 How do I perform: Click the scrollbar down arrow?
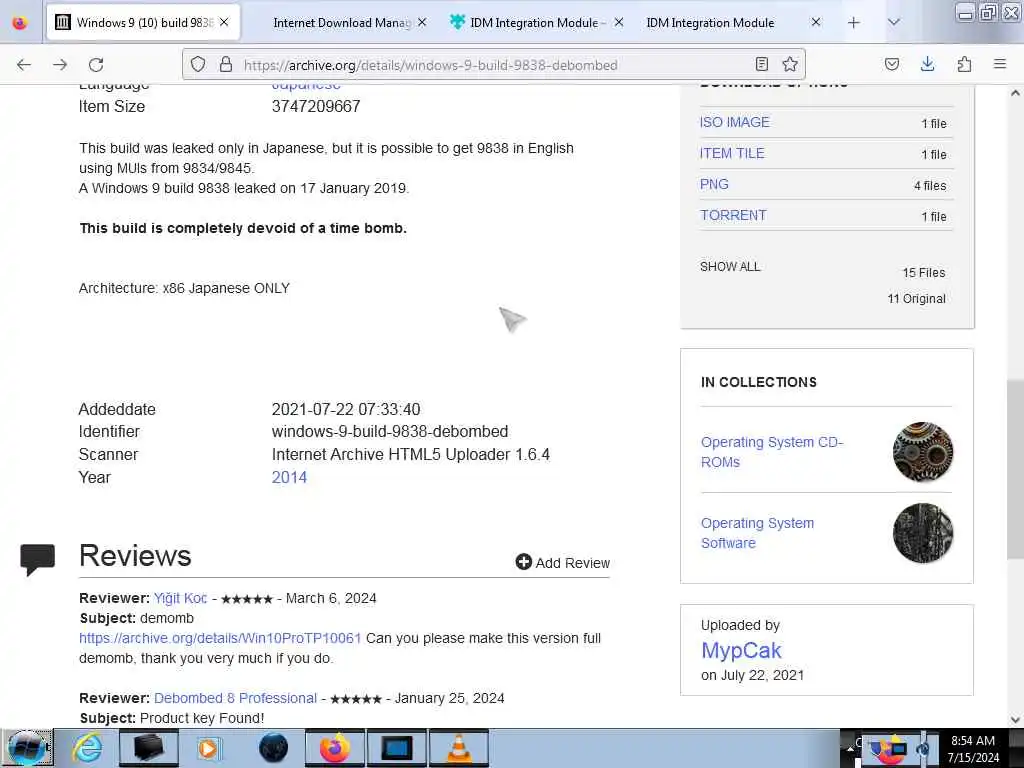pos(1015,720)
